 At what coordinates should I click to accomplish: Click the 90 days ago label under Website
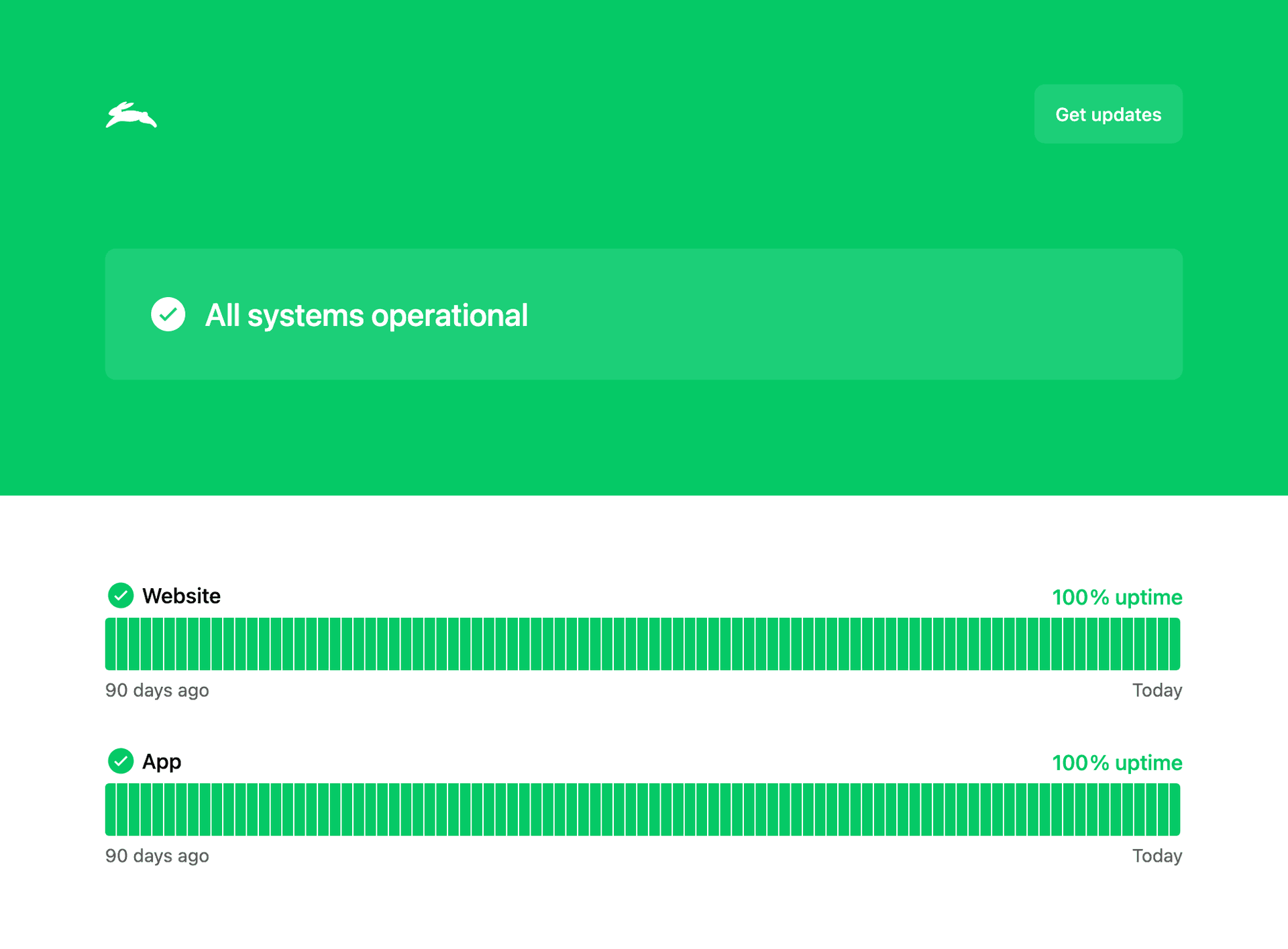pyautogui.click(x=157, y=690)
